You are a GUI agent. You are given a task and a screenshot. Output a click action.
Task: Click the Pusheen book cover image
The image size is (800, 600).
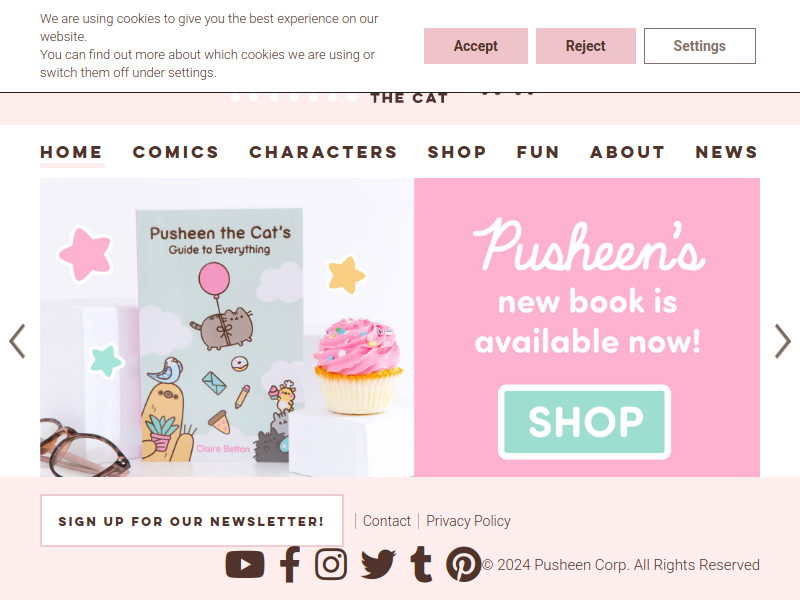(x=222, y=334)
